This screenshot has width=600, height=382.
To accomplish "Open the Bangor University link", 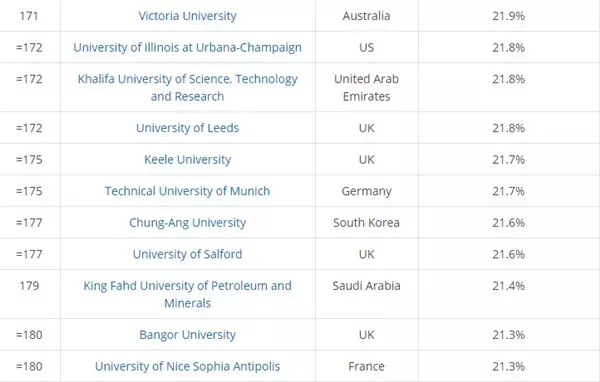I will tap(187, 335).
